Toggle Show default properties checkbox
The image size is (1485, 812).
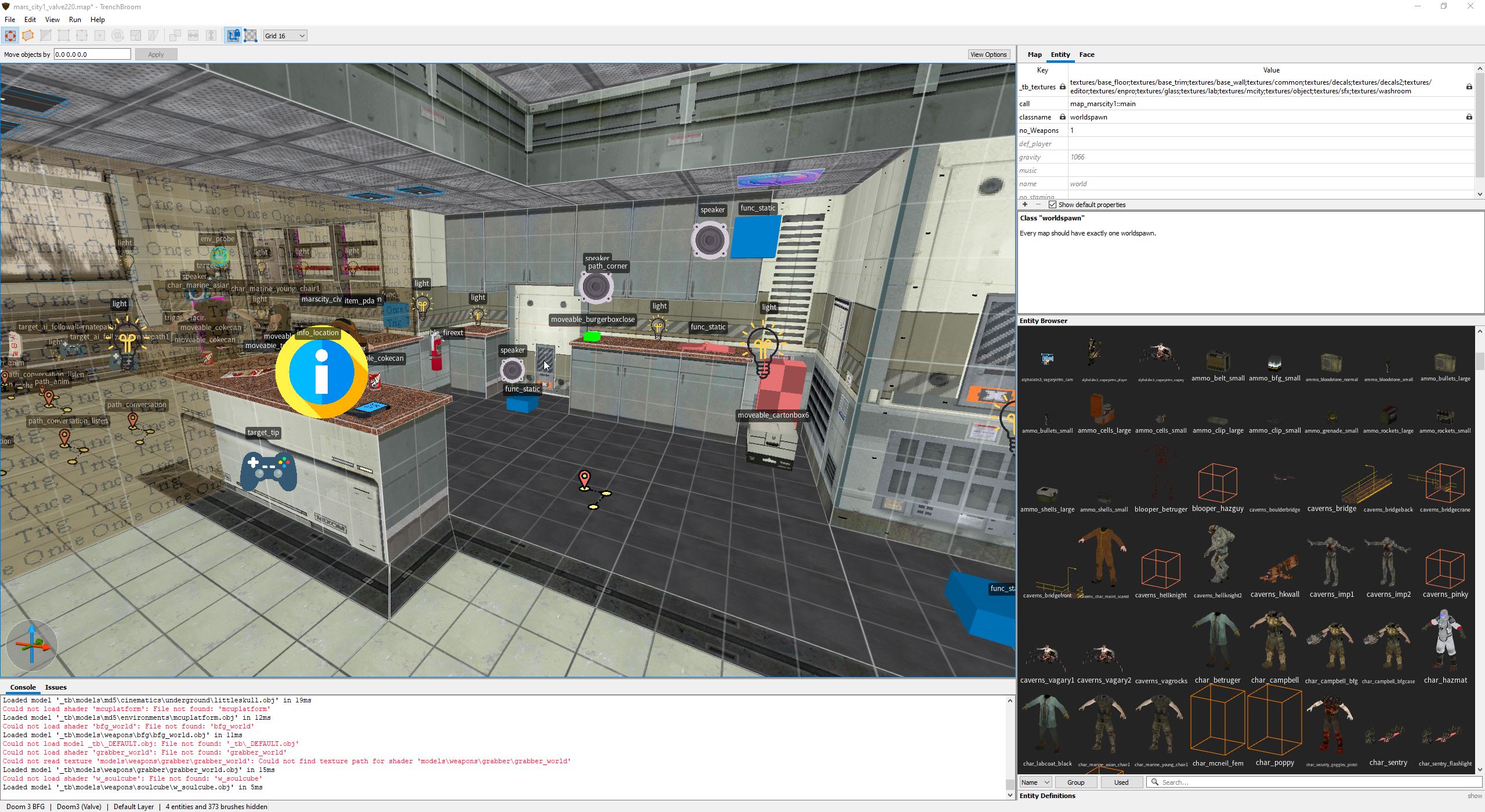pyautogui.click(x=1052, y=205)
